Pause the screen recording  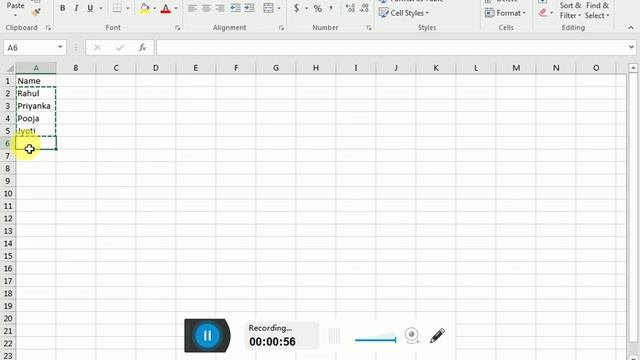207,336
